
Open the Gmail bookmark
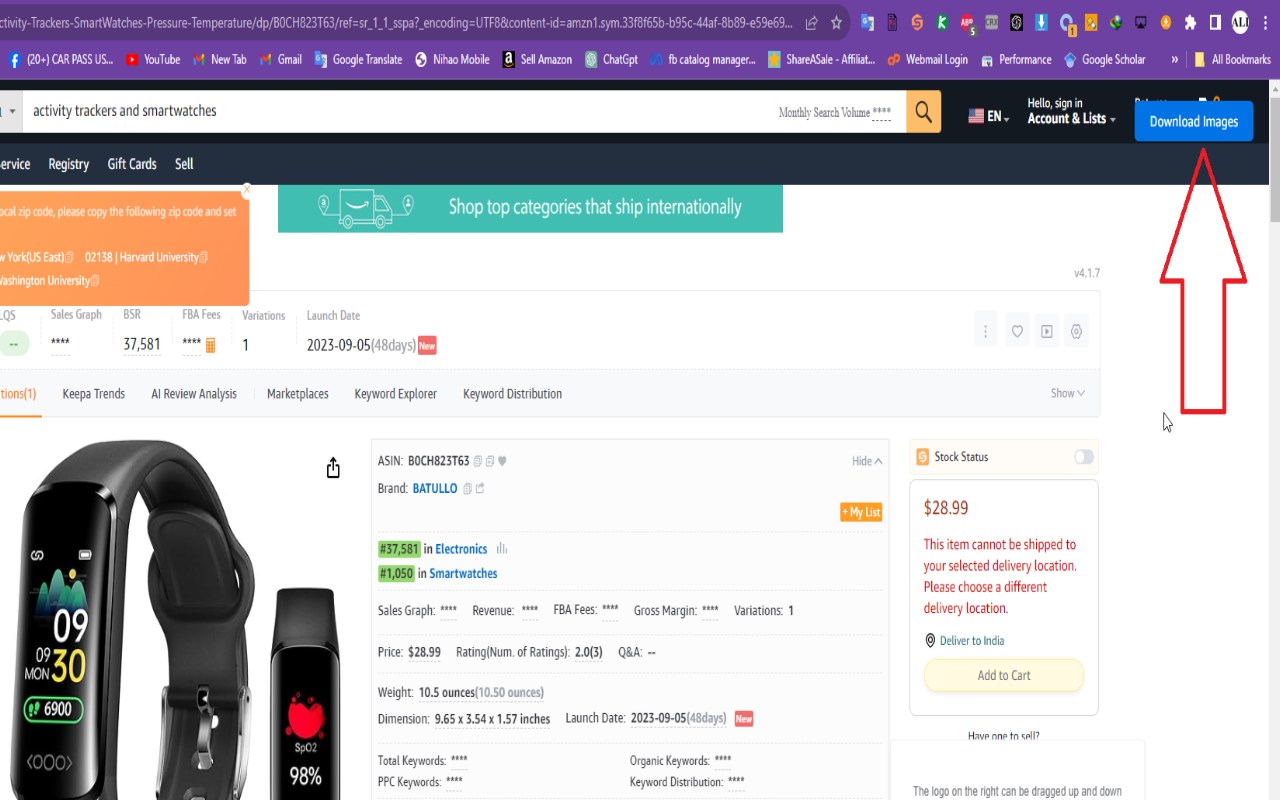click(x=281, y=59)
